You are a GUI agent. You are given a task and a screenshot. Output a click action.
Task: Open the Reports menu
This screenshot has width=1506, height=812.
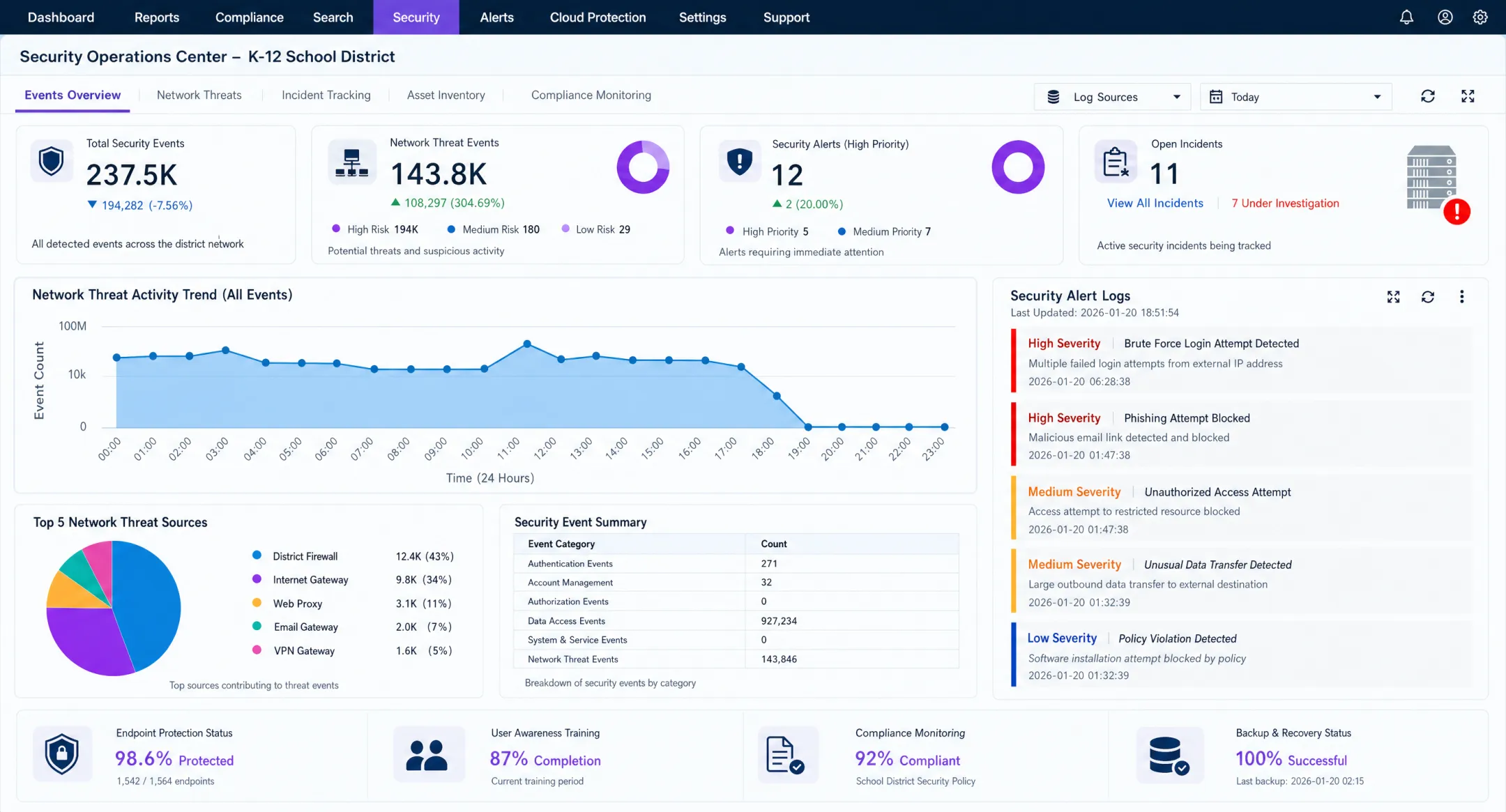[x=157, y=17]
